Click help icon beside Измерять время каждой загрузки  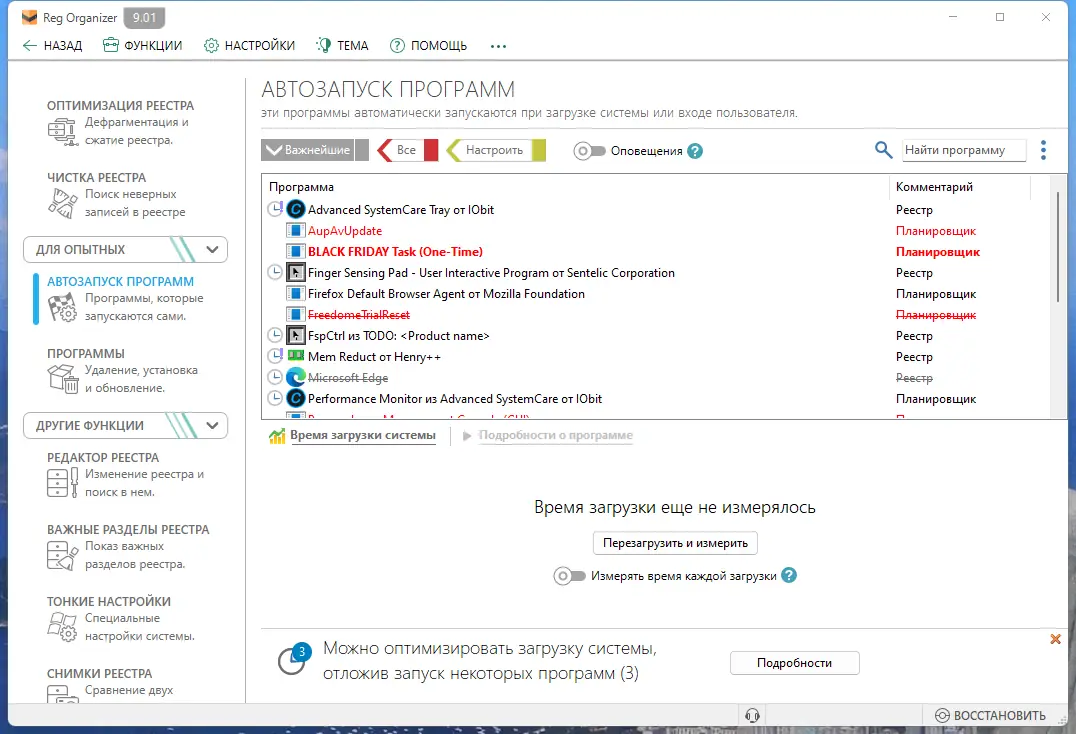789,576
